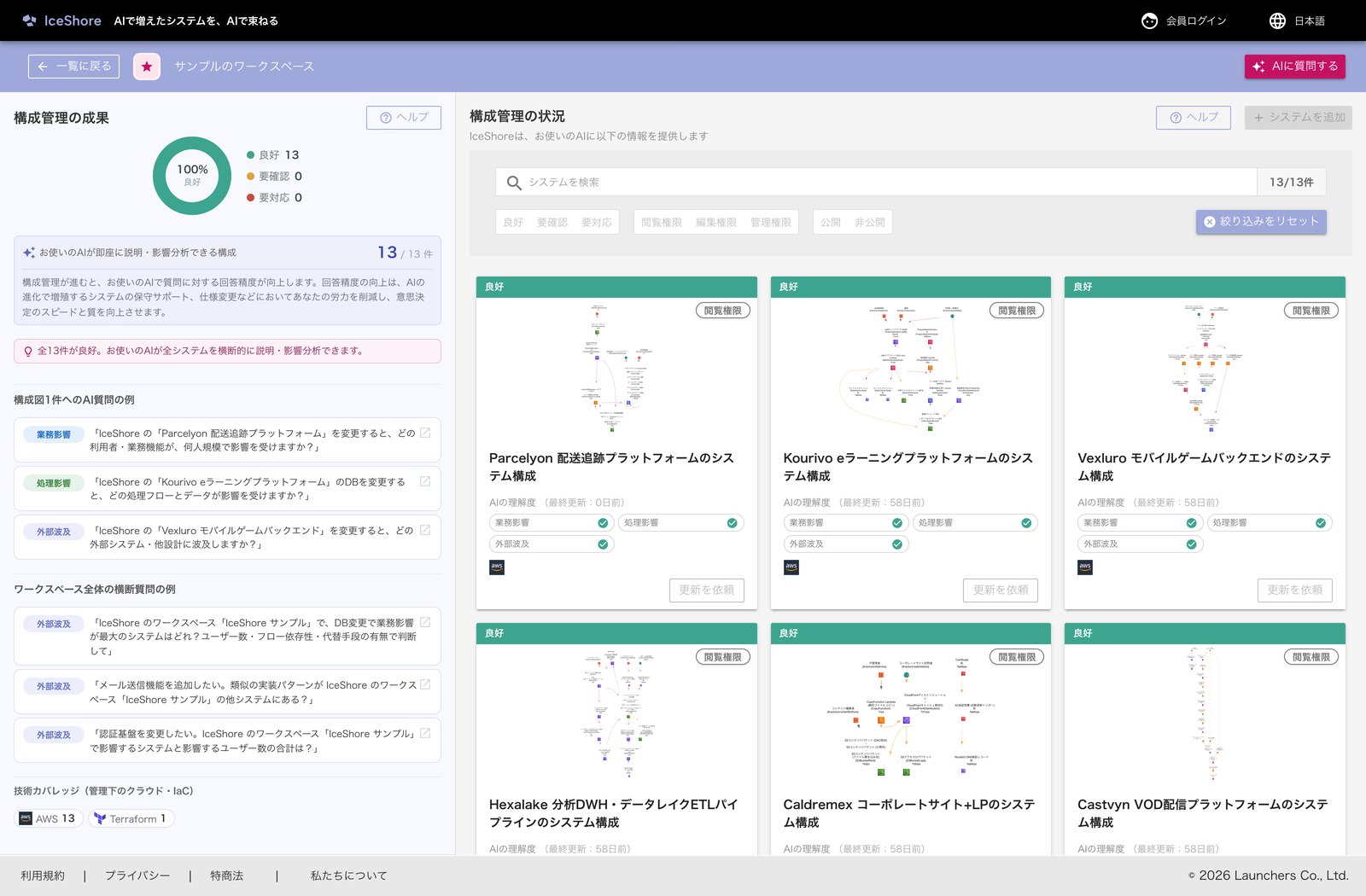Viewport: 1366px width, 896px height.
Task: Click 更新を依頼 on Parcelyon card
Action: click(707, 591)
